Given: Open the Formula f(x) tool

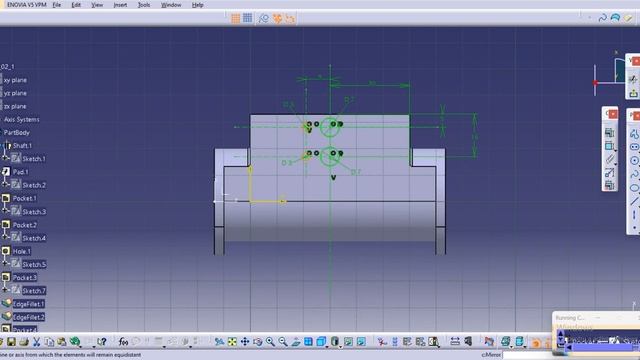Looking at the screenshot, I should (x=123, y=342).
